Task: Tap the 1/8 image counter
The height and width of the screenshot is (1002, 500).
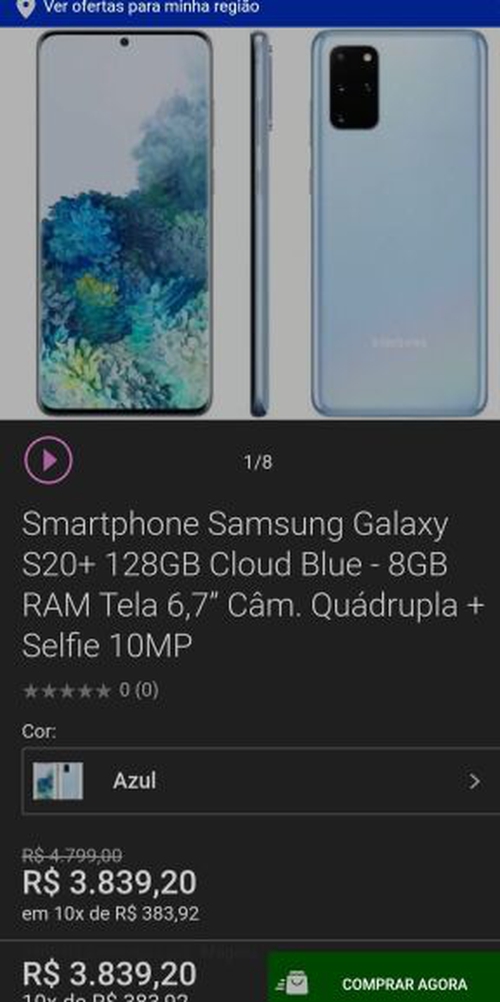Action: (258, 462)
